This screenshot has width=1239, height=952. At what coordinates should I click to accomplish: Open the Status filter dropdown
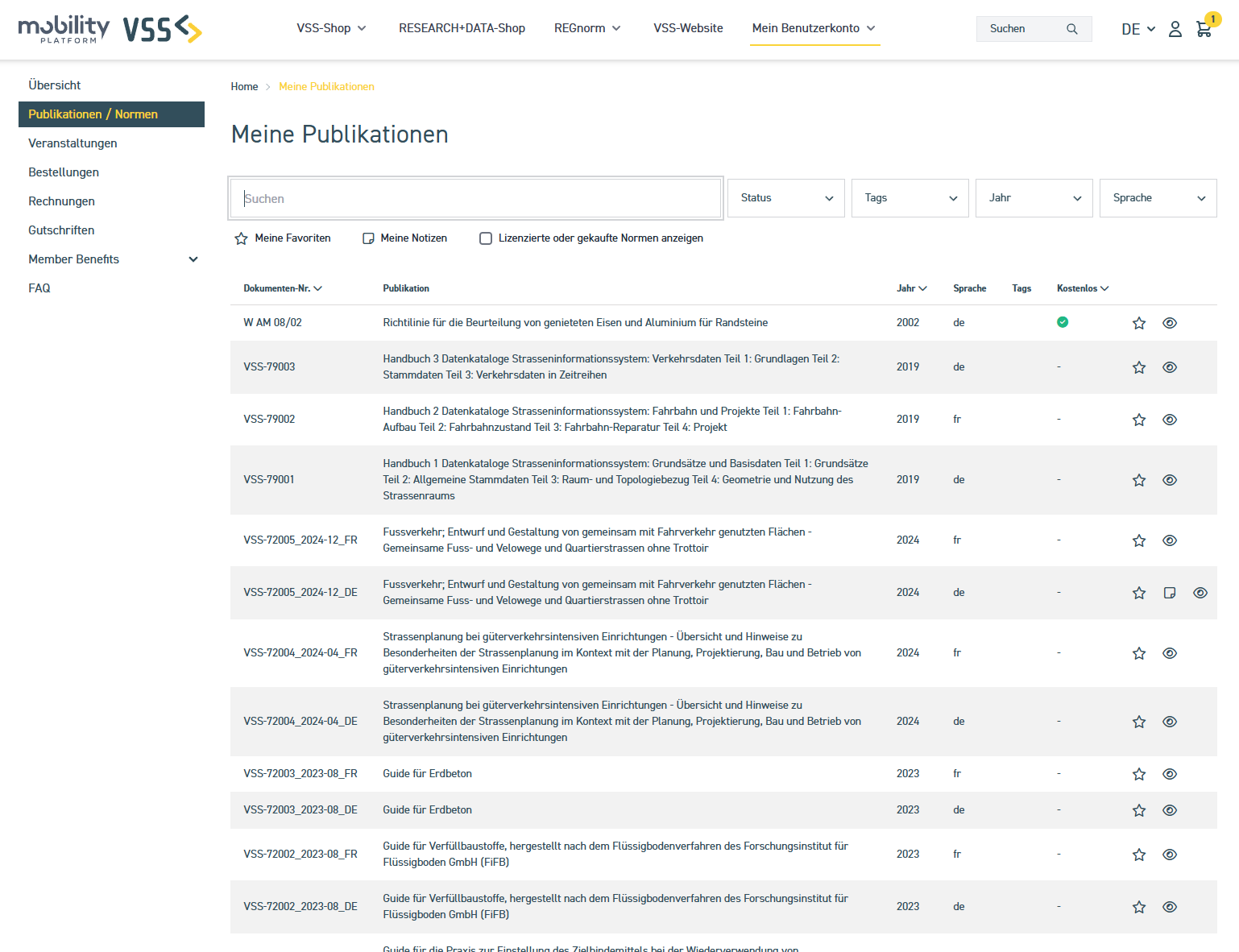[x=785, y=198]
